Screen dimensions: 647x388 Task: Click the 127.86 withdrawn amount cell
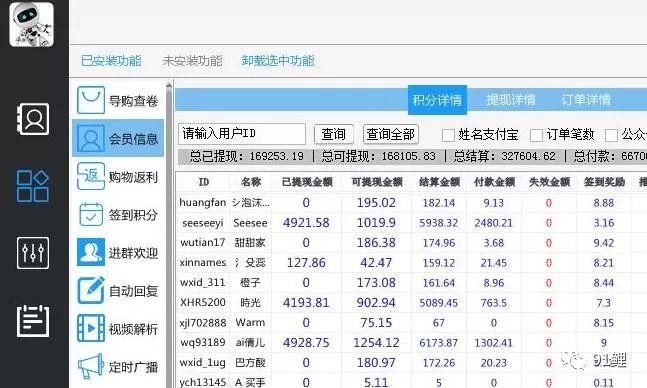click(x=306, y=263)
